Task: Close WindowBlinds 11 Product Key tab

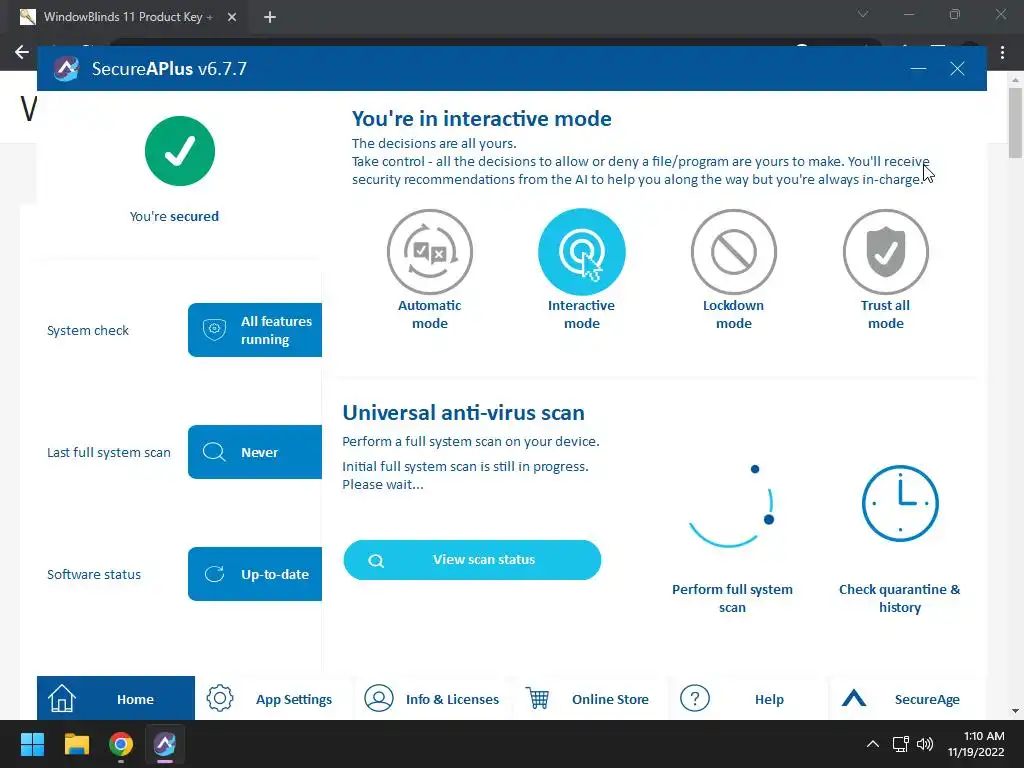Action: pyautogui.click(x=232, y=18)
